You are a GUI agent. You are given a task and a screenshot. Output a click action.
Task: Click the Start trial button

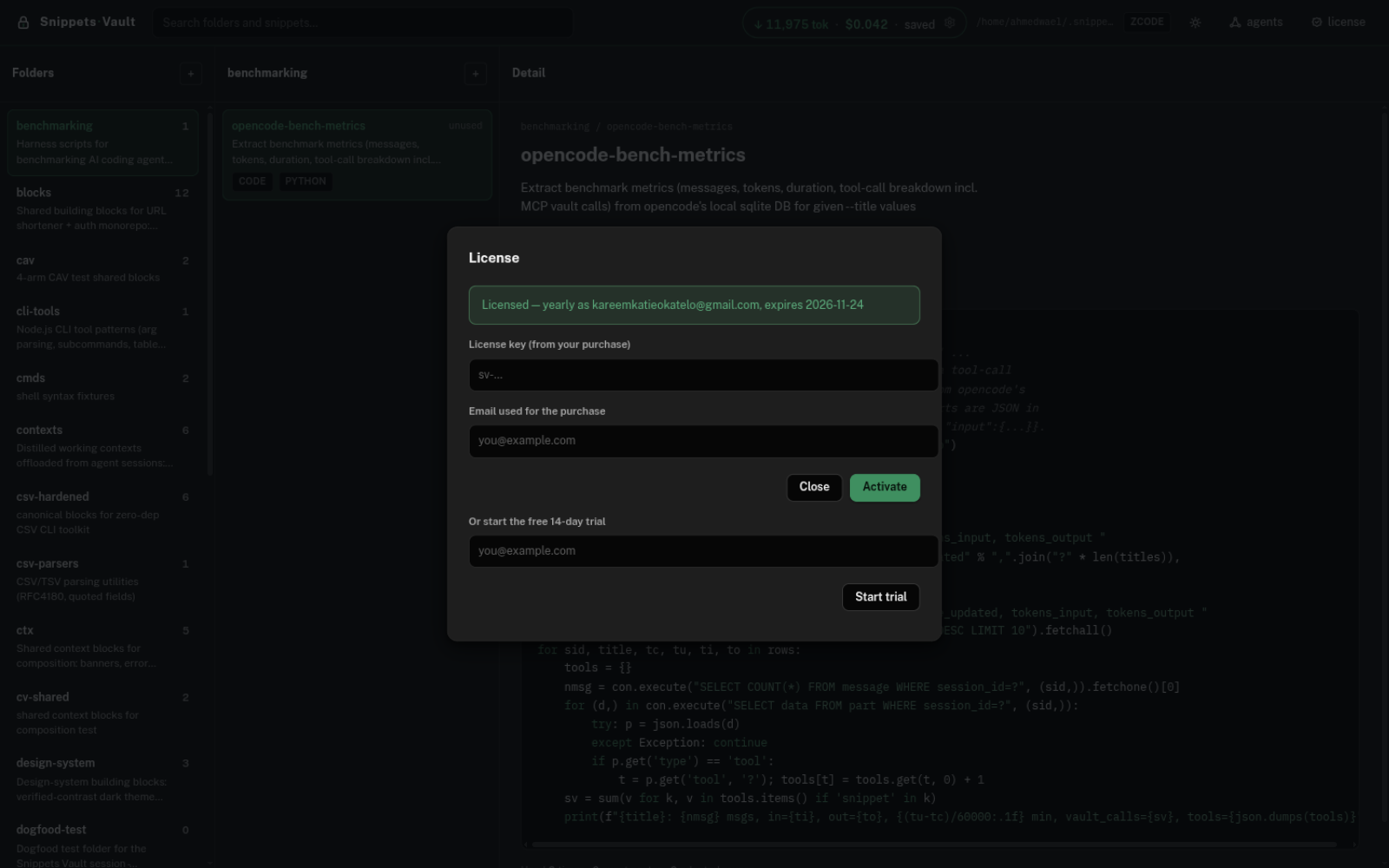tap(880, 597)
